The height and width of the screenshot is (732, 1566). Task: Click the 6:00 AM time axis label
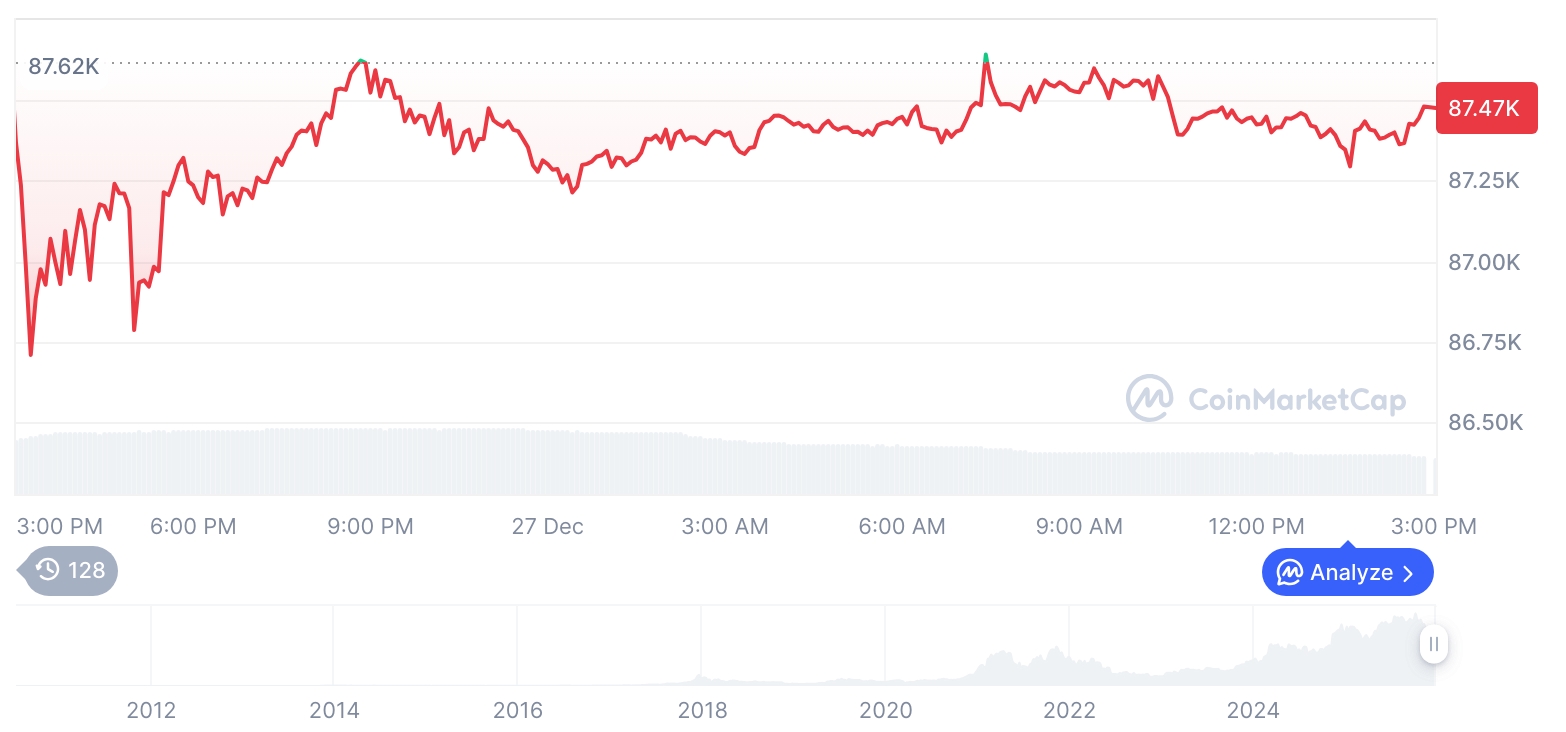902,526
